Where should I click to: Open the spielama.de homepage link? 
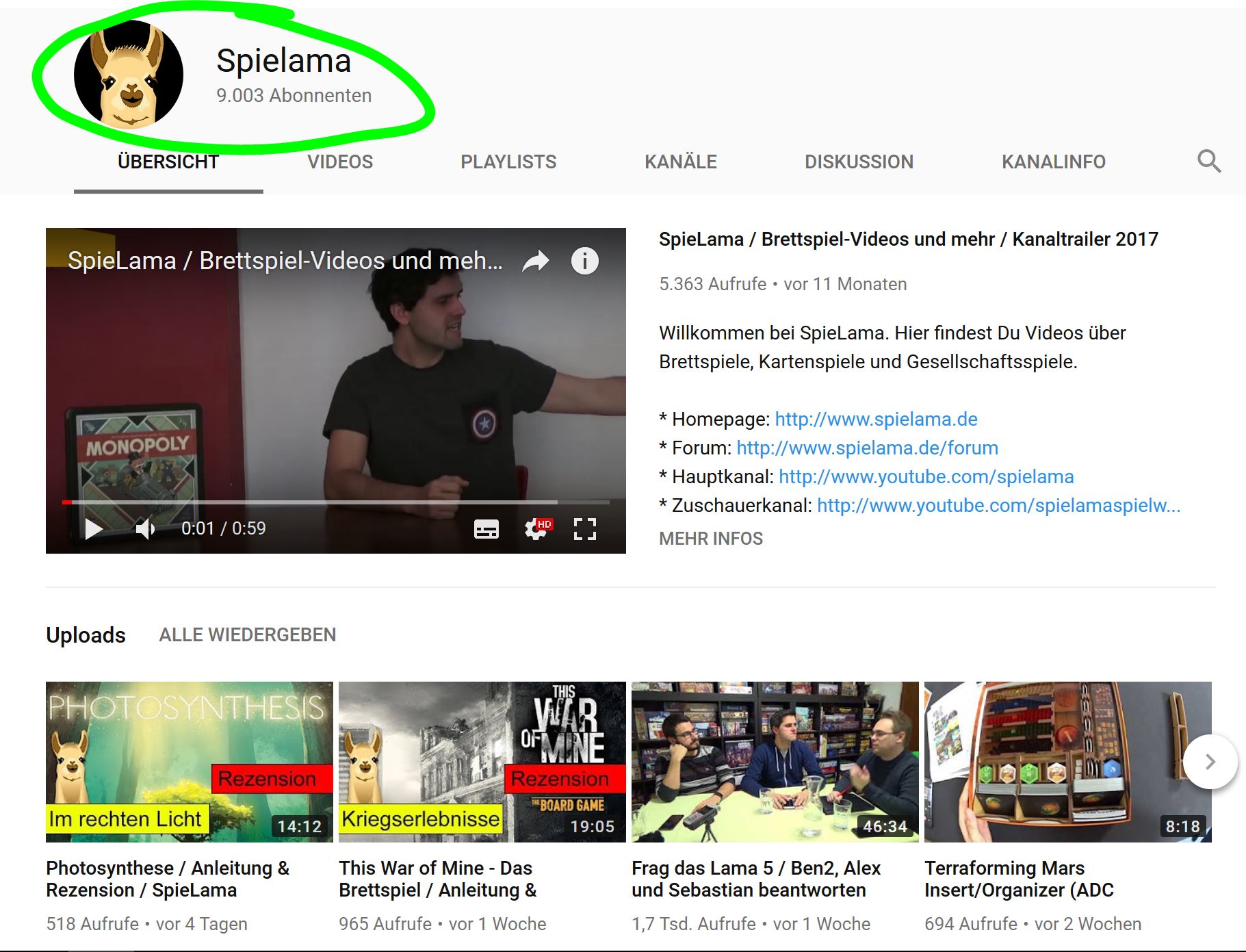tap(877, 419)
